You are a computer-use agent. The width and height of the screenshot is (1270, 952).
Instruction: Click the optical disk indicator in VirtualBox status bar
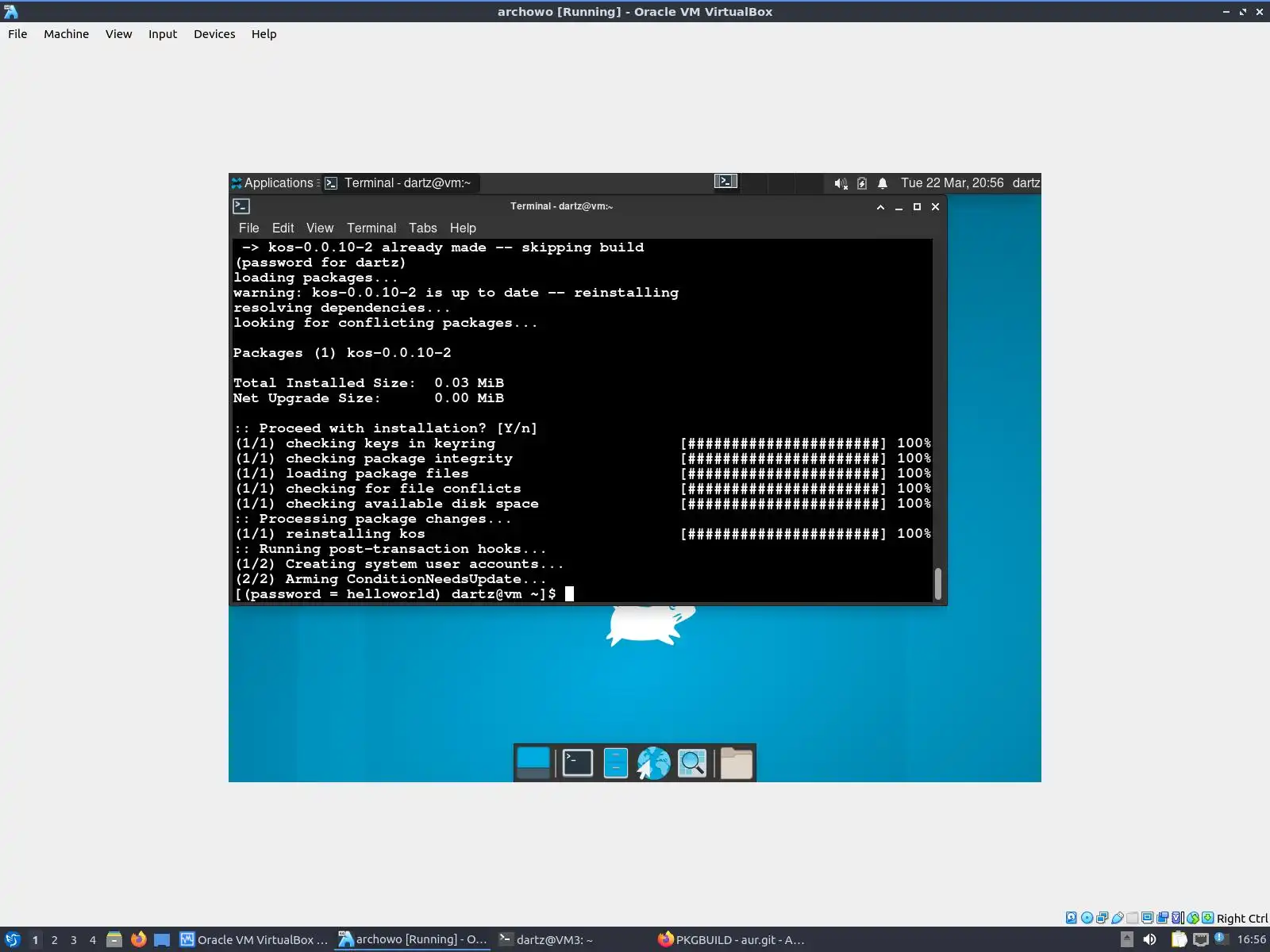tap(1087, 918)
